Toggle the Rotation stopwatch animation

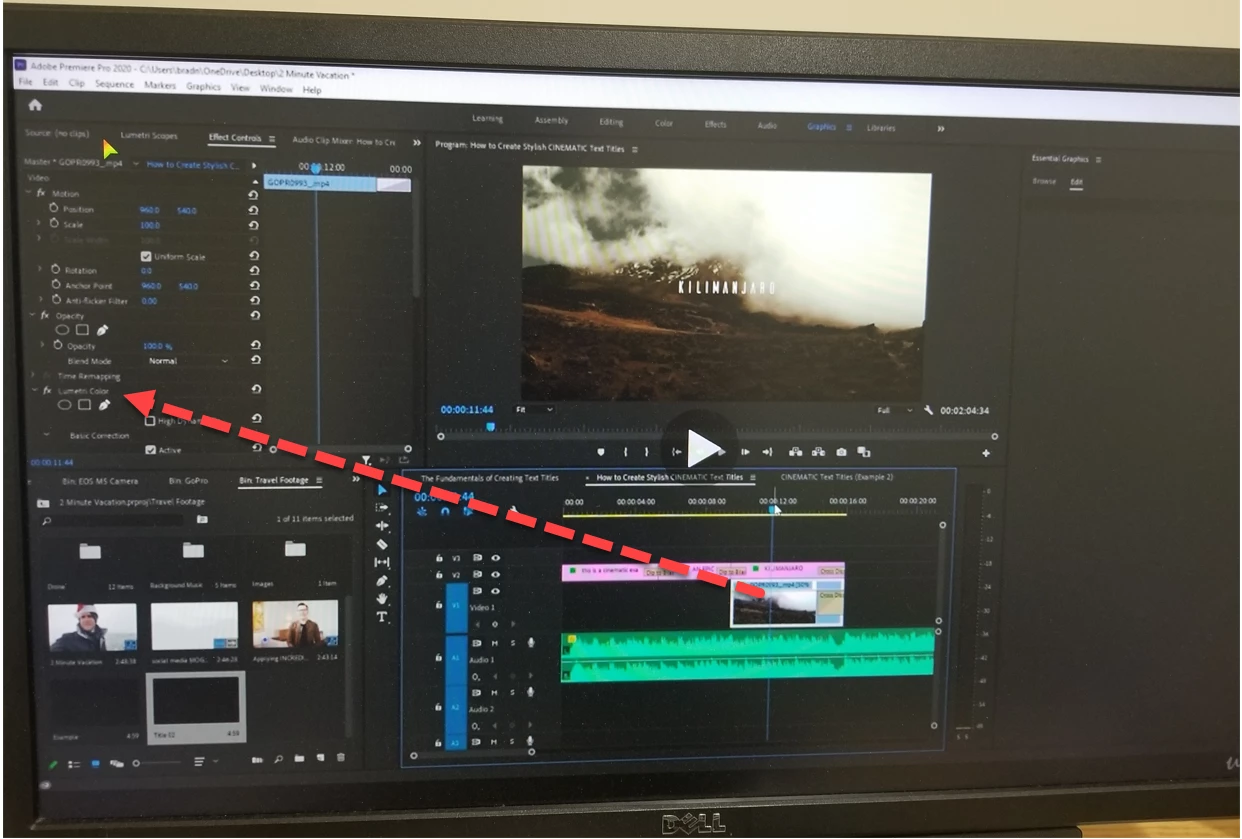pyautogui.click(x=55, y=270)
